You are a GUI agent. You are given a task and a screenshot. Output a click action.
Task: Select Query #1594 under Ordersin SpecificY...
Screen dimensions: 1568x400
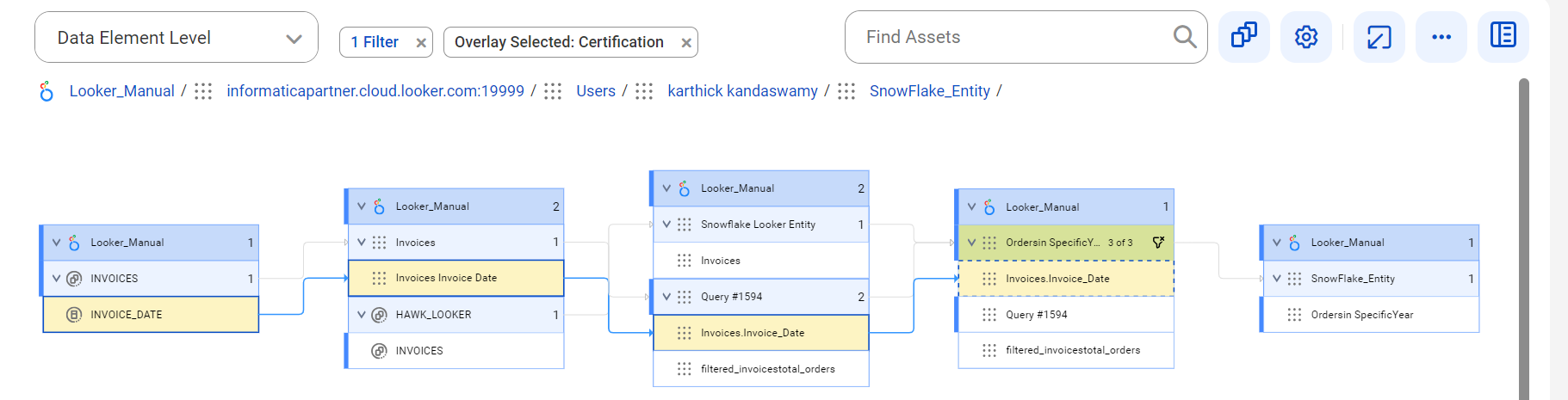[1065, 315]
